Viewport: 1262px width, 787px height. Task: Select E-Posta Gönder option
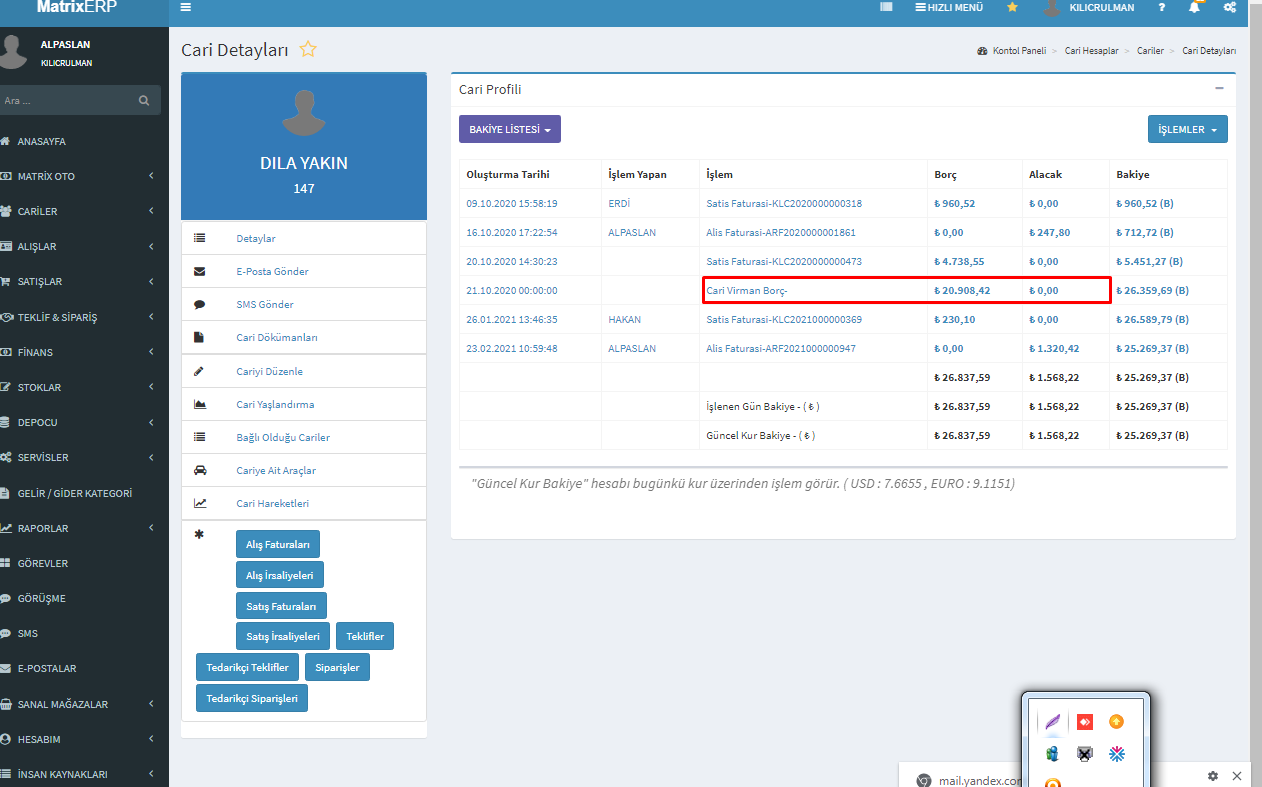click(x=272, y=272)
